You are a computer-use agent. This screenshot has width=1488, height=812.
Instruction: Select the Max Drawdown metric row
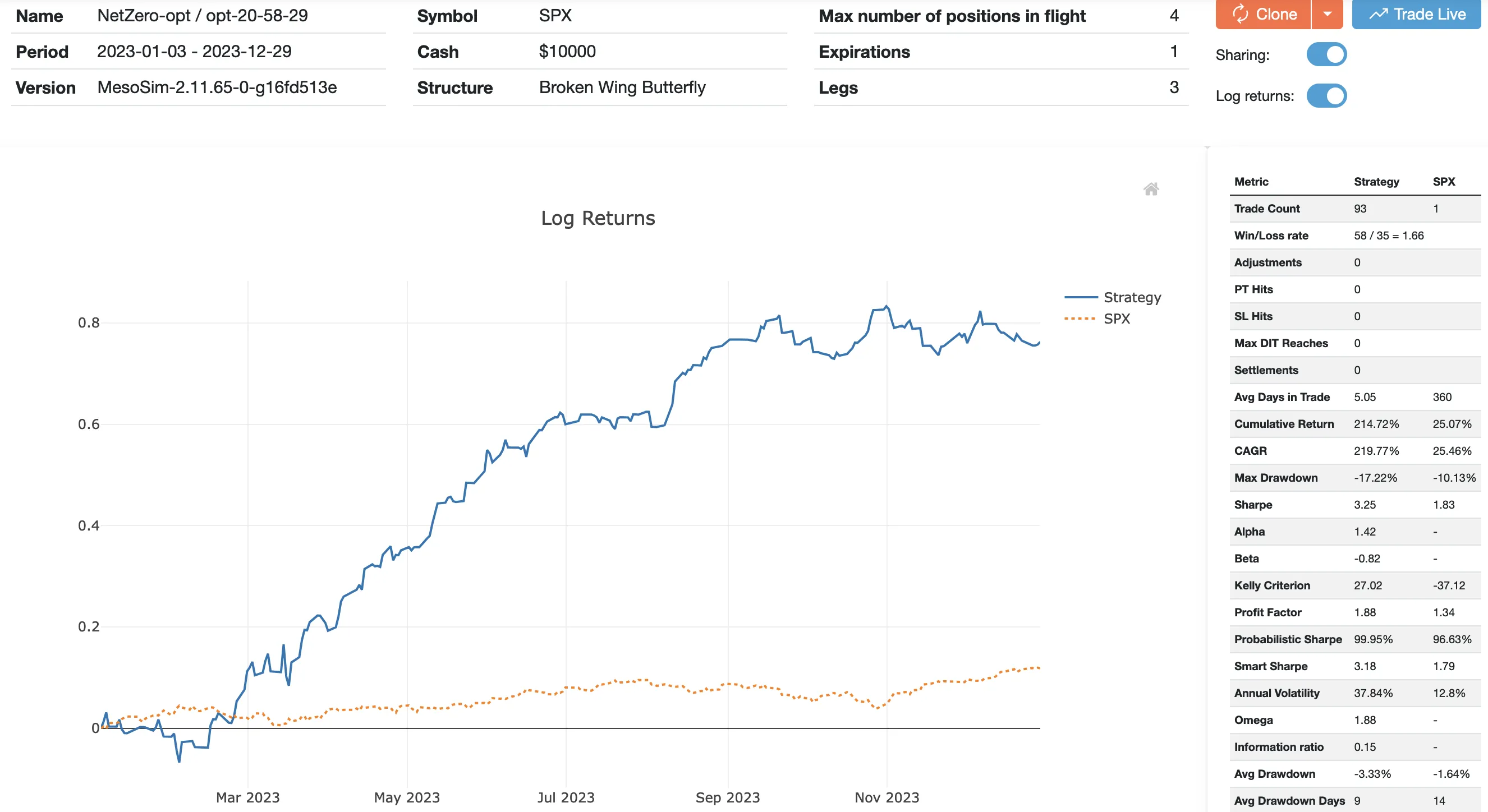(1275, 478)
